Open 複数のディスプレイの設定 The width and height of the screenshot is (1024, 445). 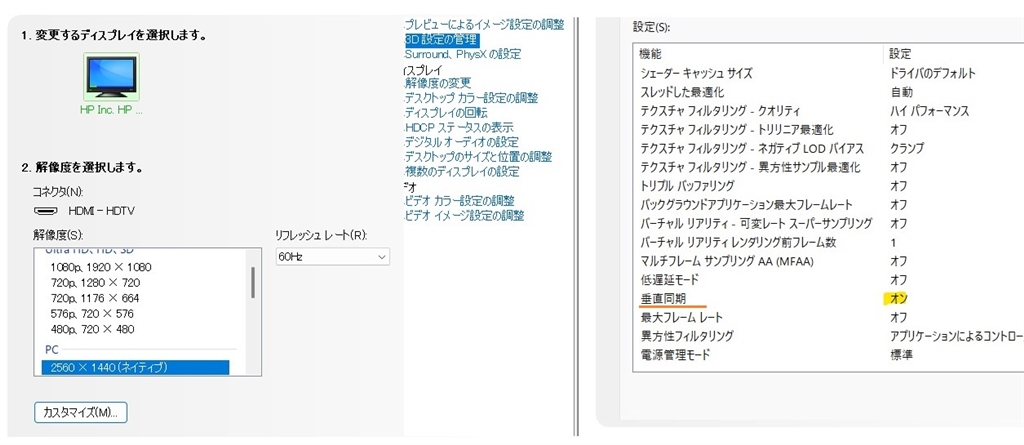(462, 172)
